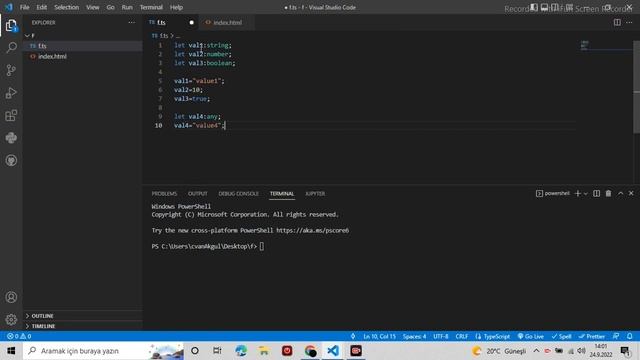Open the File menu

24,7
